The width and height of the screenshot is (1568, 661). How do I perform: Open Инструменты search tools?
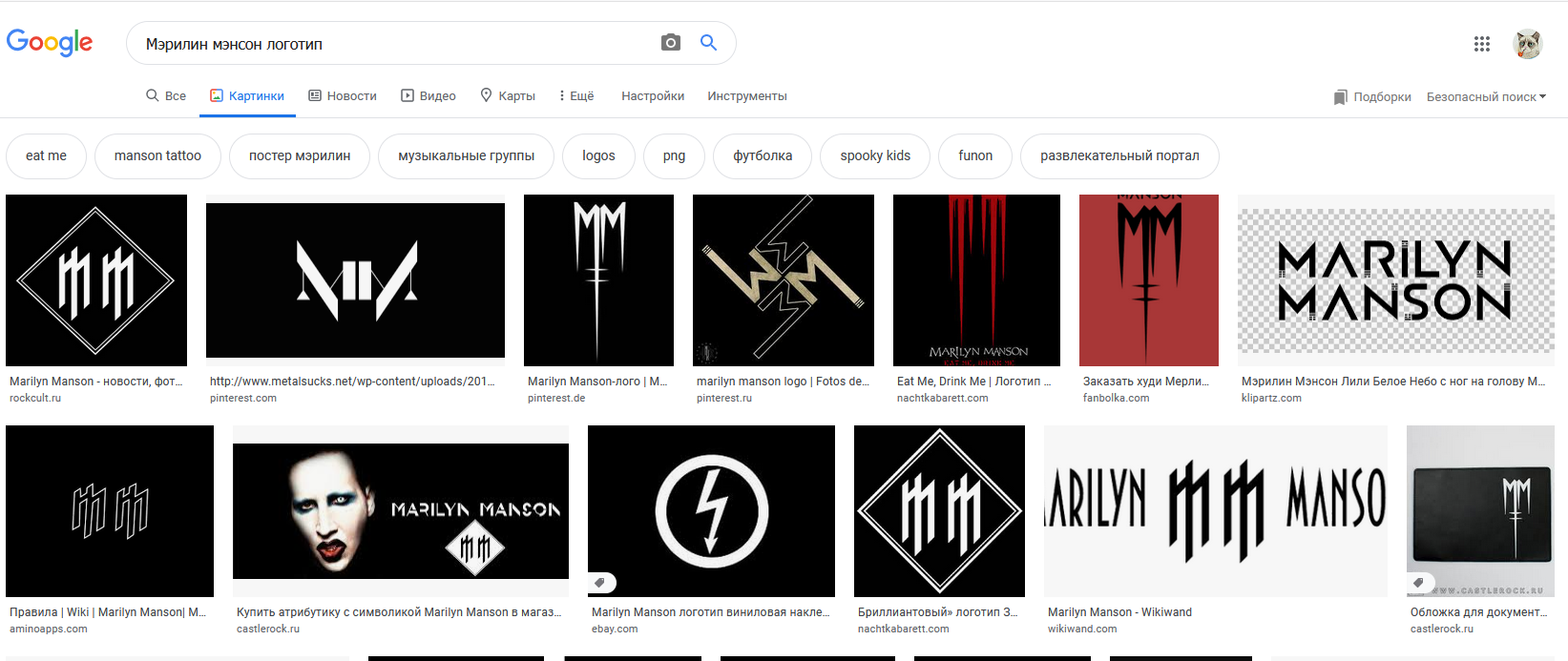point(746,96)
